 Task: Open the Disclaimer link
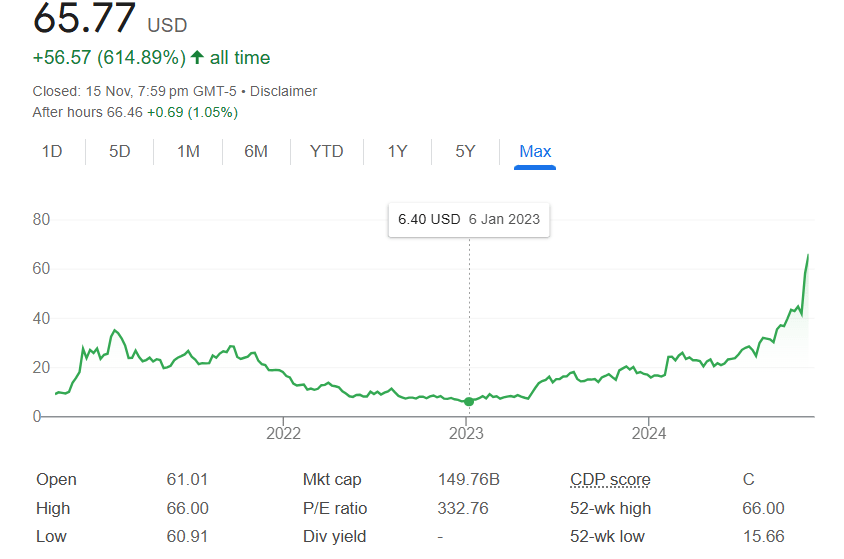[283, 91]
